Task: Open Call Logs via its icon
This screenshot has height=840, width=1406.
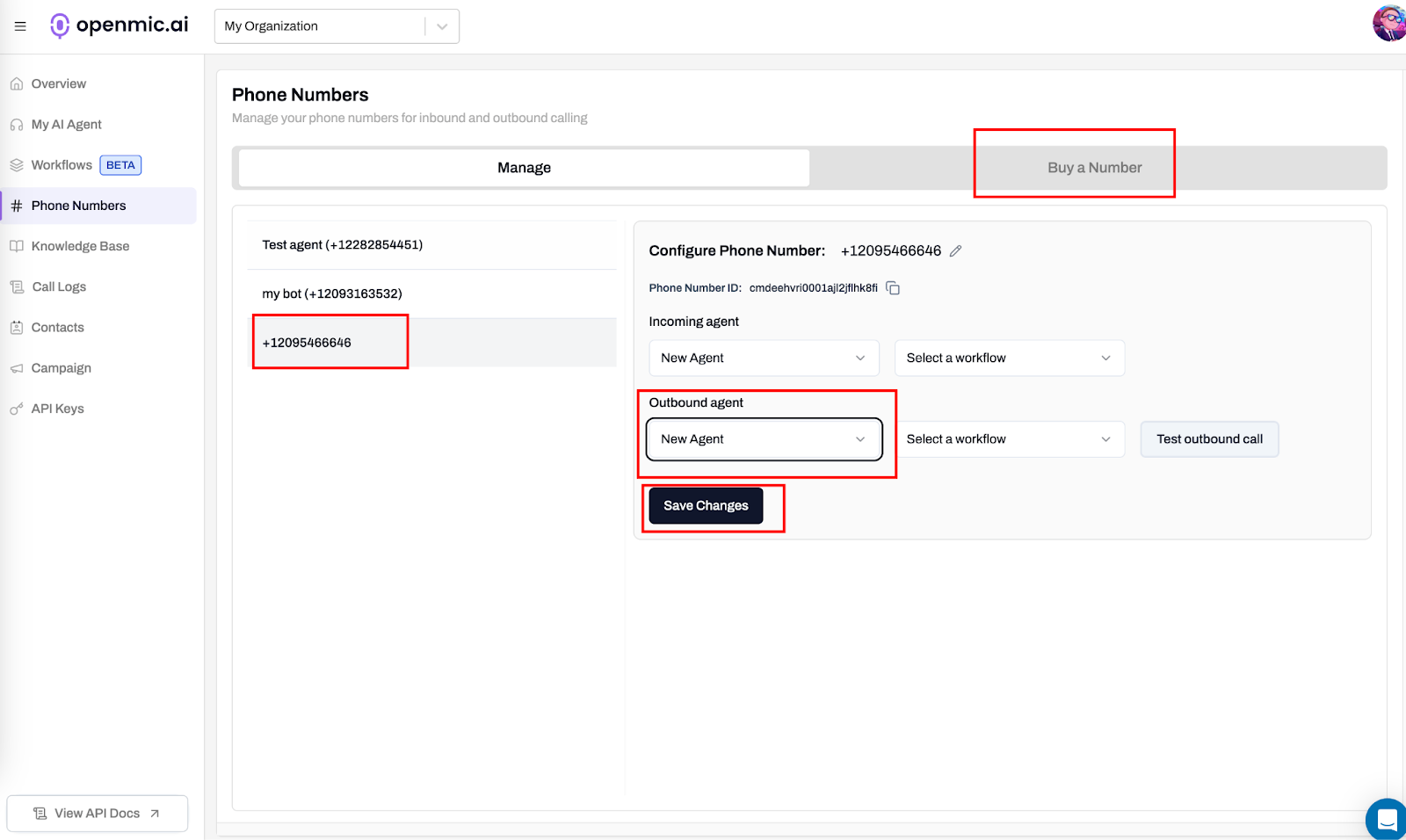Action: point(17,286)
